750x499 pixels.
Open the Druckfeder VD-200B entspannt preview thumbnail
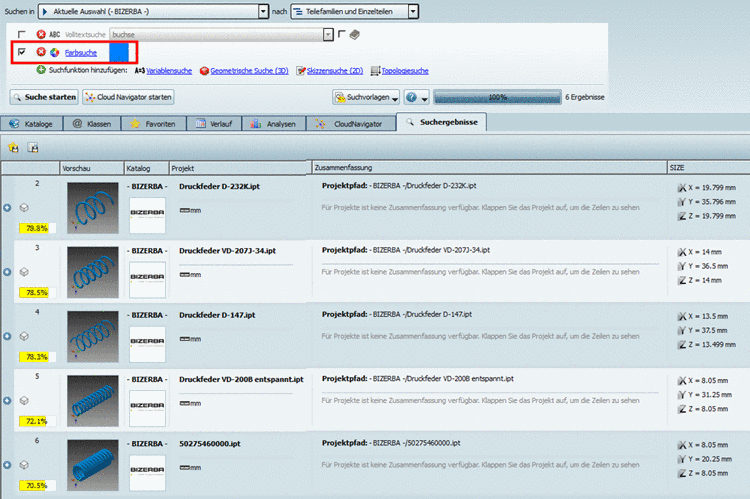pos(93,401)
